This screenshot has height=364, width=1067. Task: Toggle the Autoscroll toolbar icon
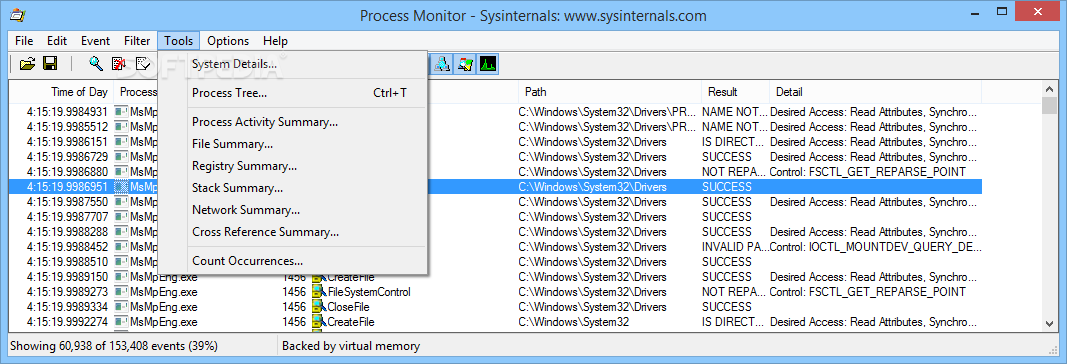click(119, 64)
